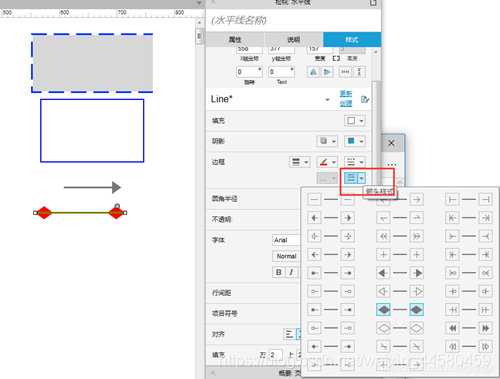The height and width of the screenshot is (379, 500).
Task: Open the 填充 fill color dropdown
Action: 355,121
